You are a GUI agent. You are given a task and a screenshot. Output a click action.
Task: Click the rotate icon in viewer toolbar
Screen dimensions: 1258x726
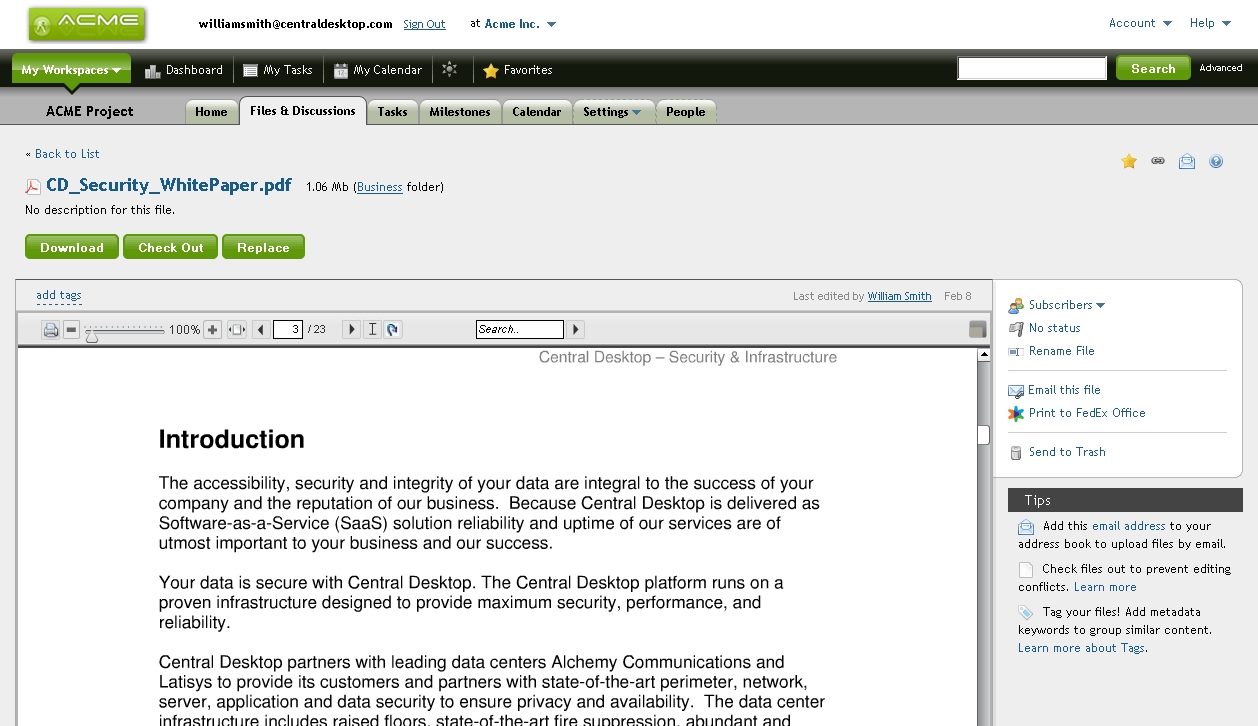point(393,329)
